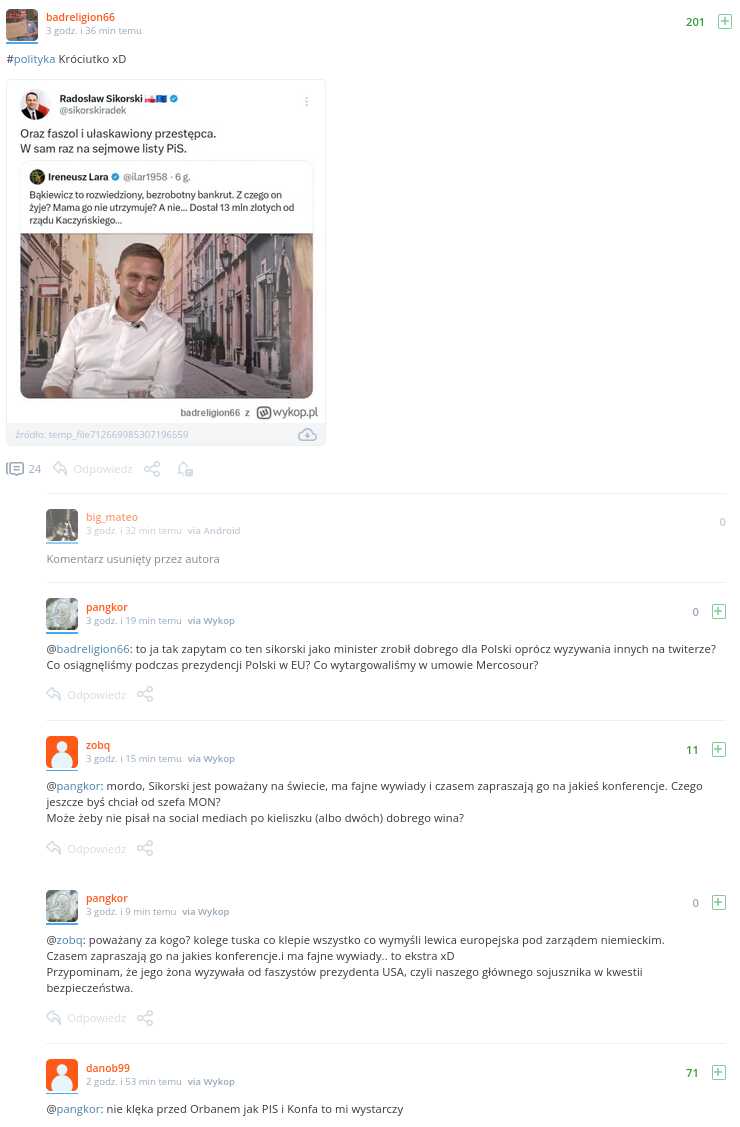The height and width of the screenshot is (1127, 740).
Task: Click share icon below the main post
Action: coord(152,469)
